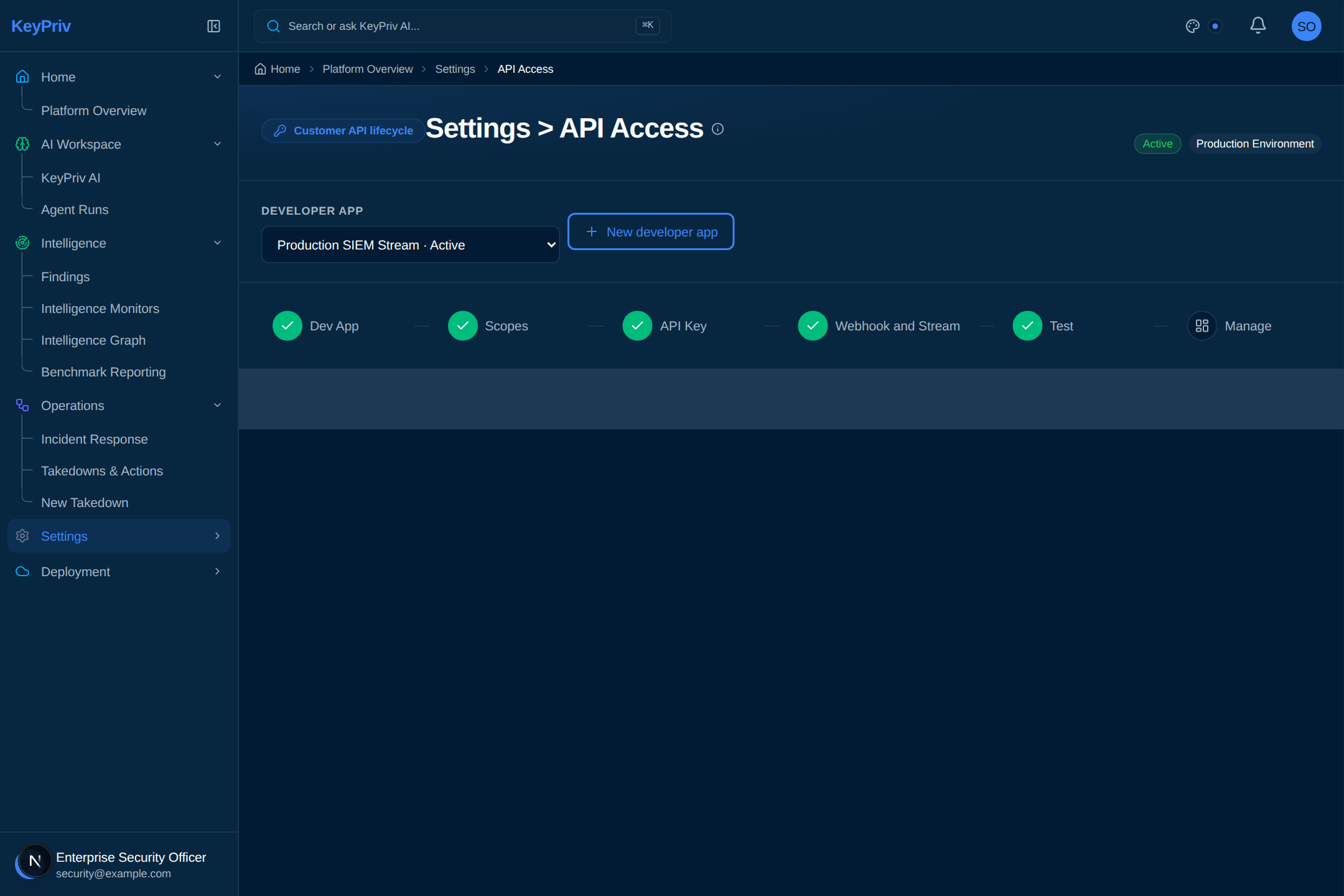The height and width of the screenshot is (896, 1344).
Task: Click the New developer app button
Action: 651,231
